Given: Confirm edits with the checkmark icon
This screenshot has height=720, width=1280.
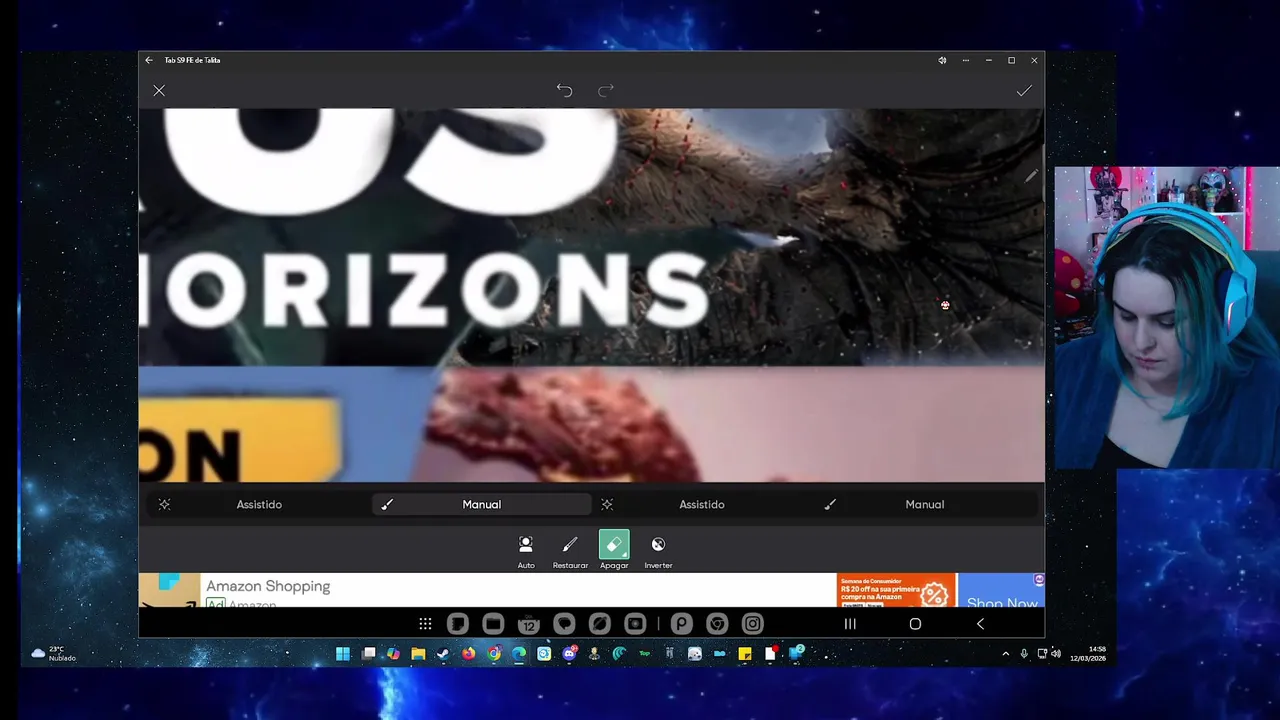Looking at the screenshot, I should coord(1024,91).
